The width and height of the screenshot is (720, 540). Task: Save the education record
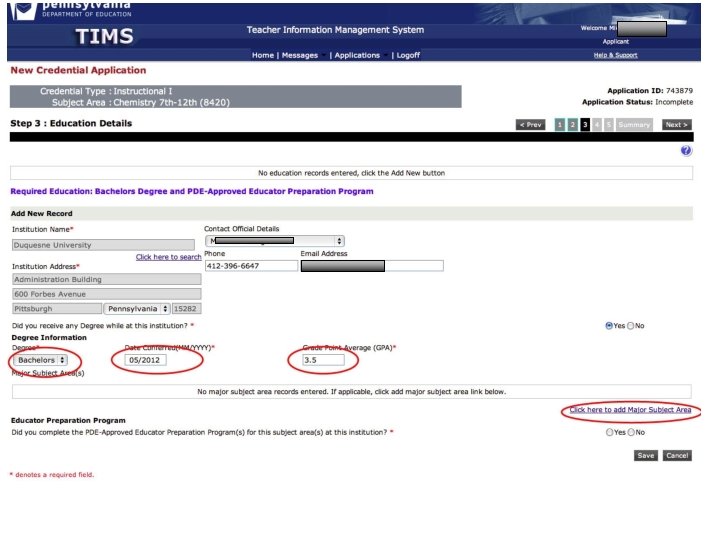tap(646, 456)
